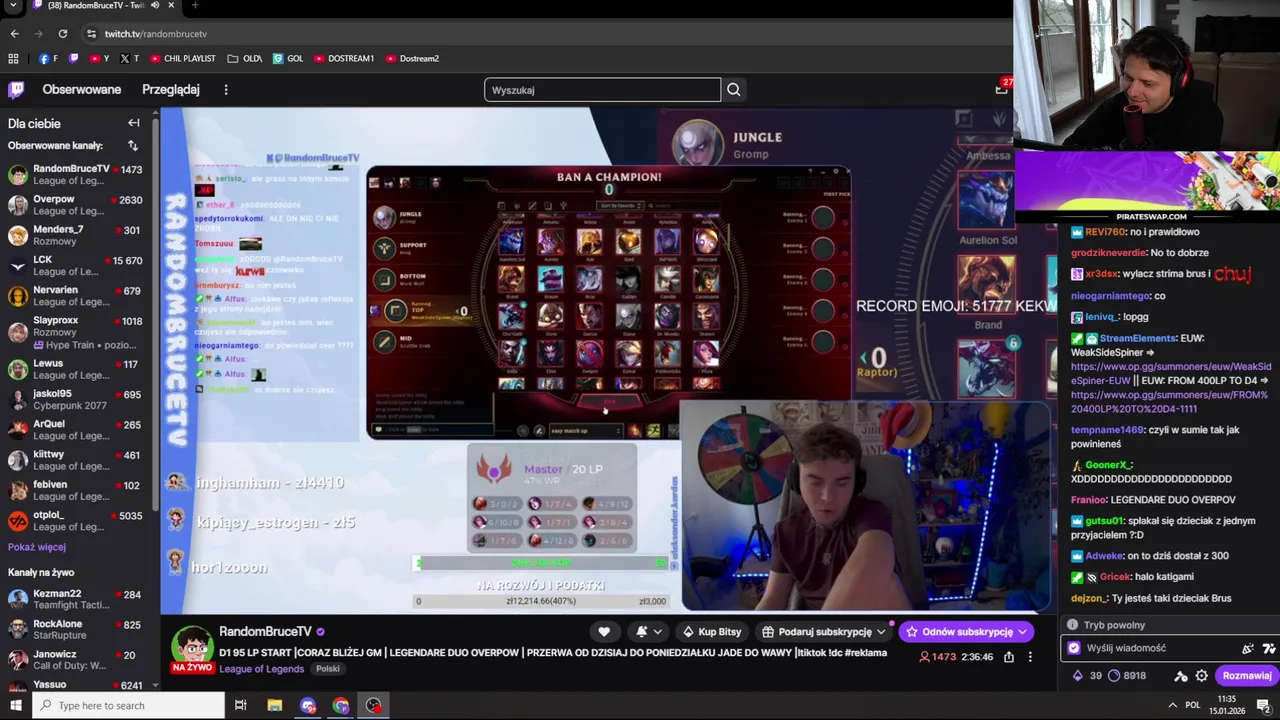Open the X (Twitter) T bookmark
This screenshot has width=1280, height=720.
tap(130, 58)
